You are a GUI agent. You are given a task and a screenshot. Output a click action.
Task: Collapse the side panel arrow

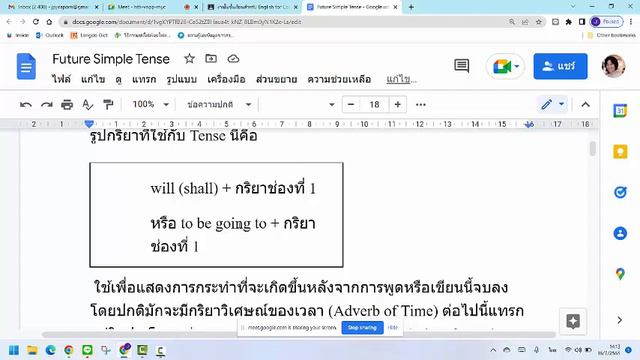(620, 320)
